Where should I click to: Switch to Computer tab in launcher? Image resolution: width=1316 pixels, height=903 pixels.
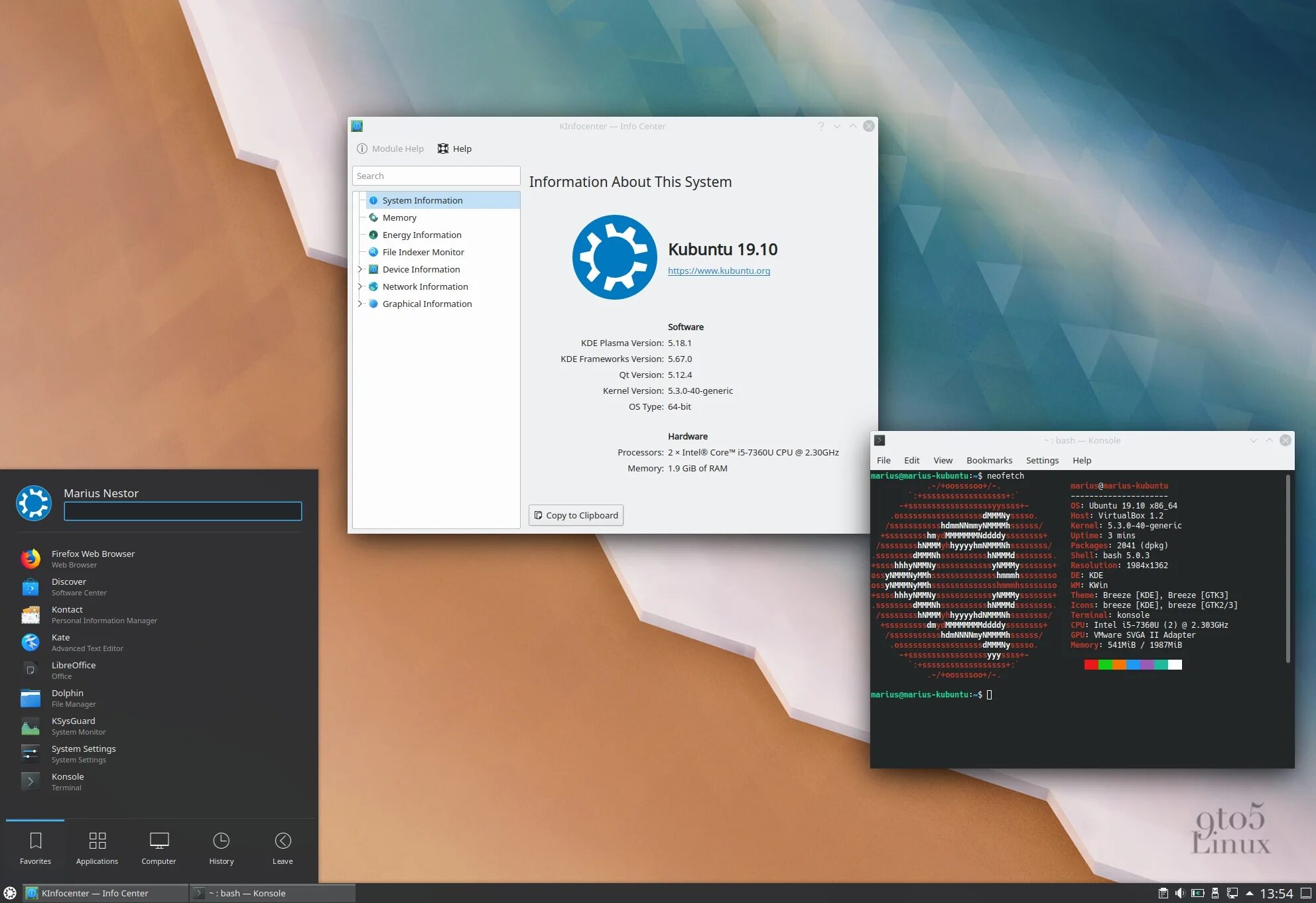click(159, 849)
